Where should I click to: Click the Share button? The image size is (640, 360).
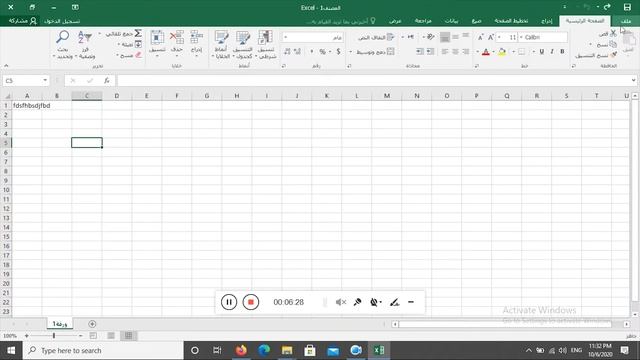point(23,21)
